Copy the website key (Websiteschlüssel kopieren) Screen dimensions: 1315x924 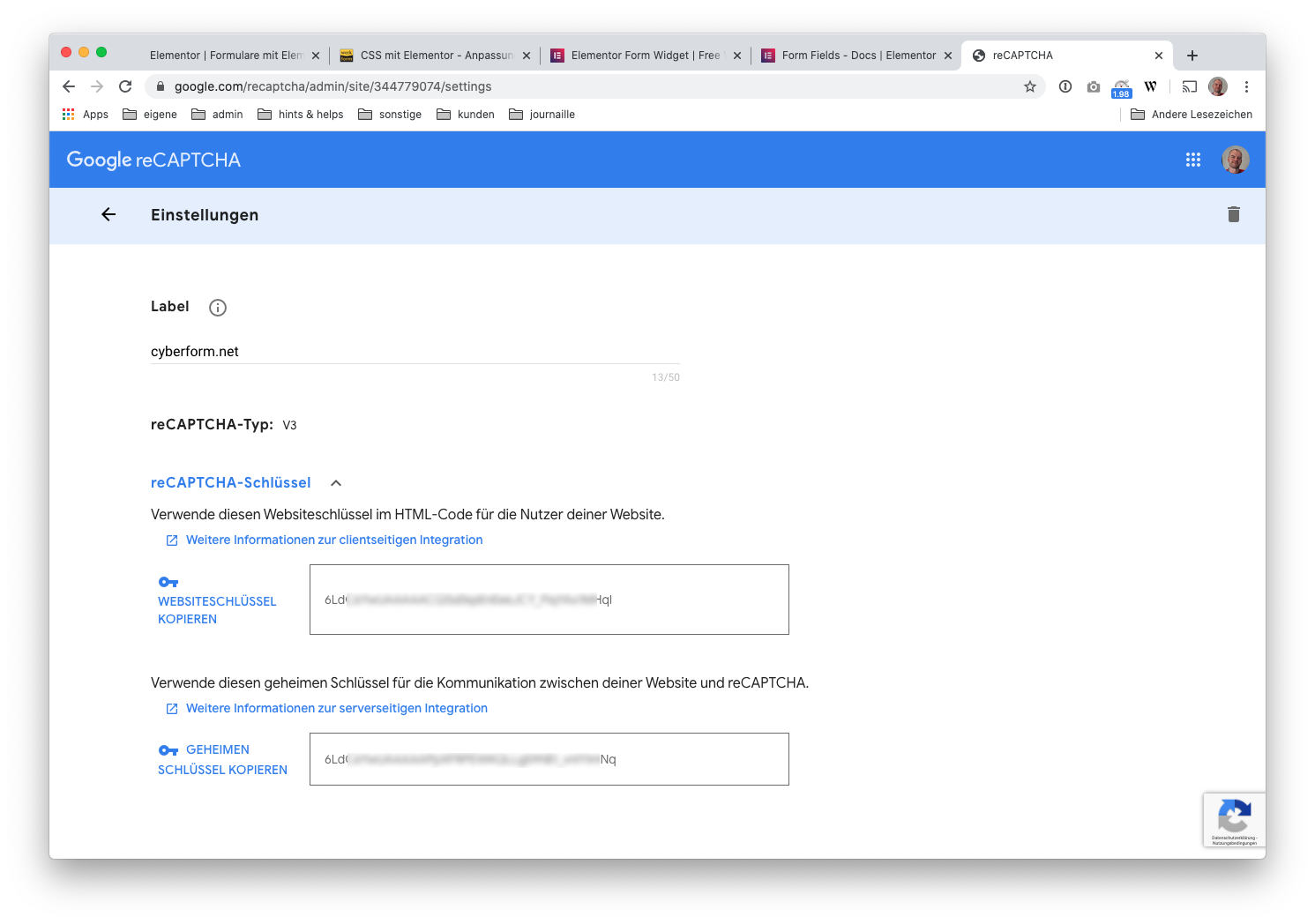(x=217, y=600)
